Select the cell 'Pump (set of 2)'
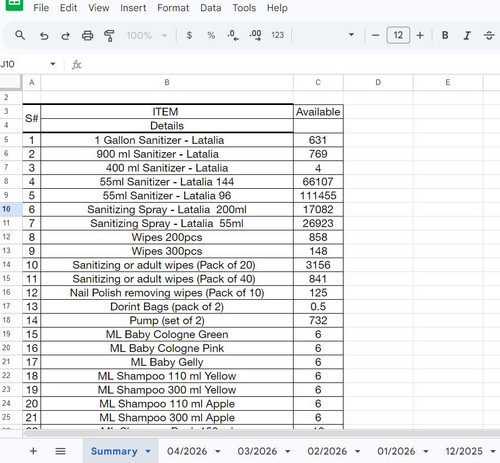The image size is (500, 463). 167,320
